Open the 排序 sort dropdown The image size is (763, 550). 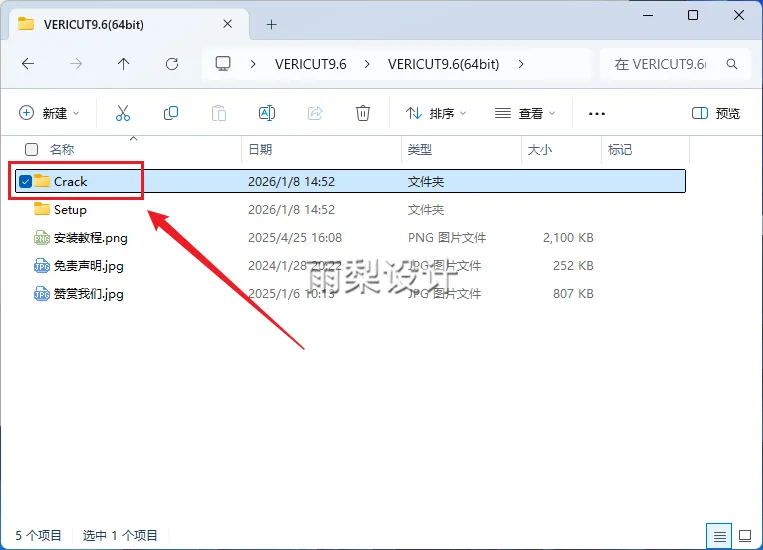pos(436,113)
